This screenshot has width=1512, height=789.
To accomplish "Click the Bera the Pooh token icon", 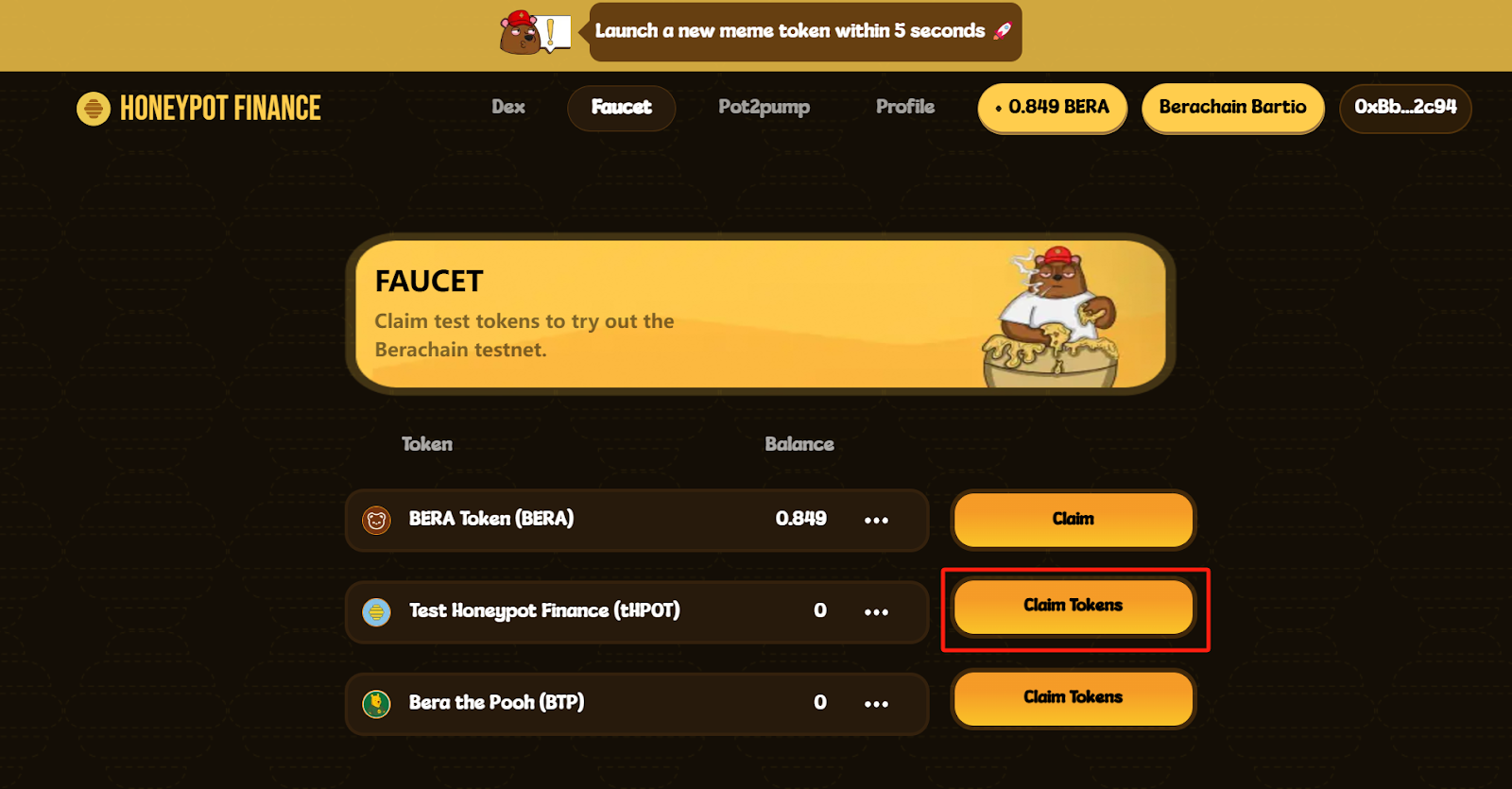I will point(376,704).
